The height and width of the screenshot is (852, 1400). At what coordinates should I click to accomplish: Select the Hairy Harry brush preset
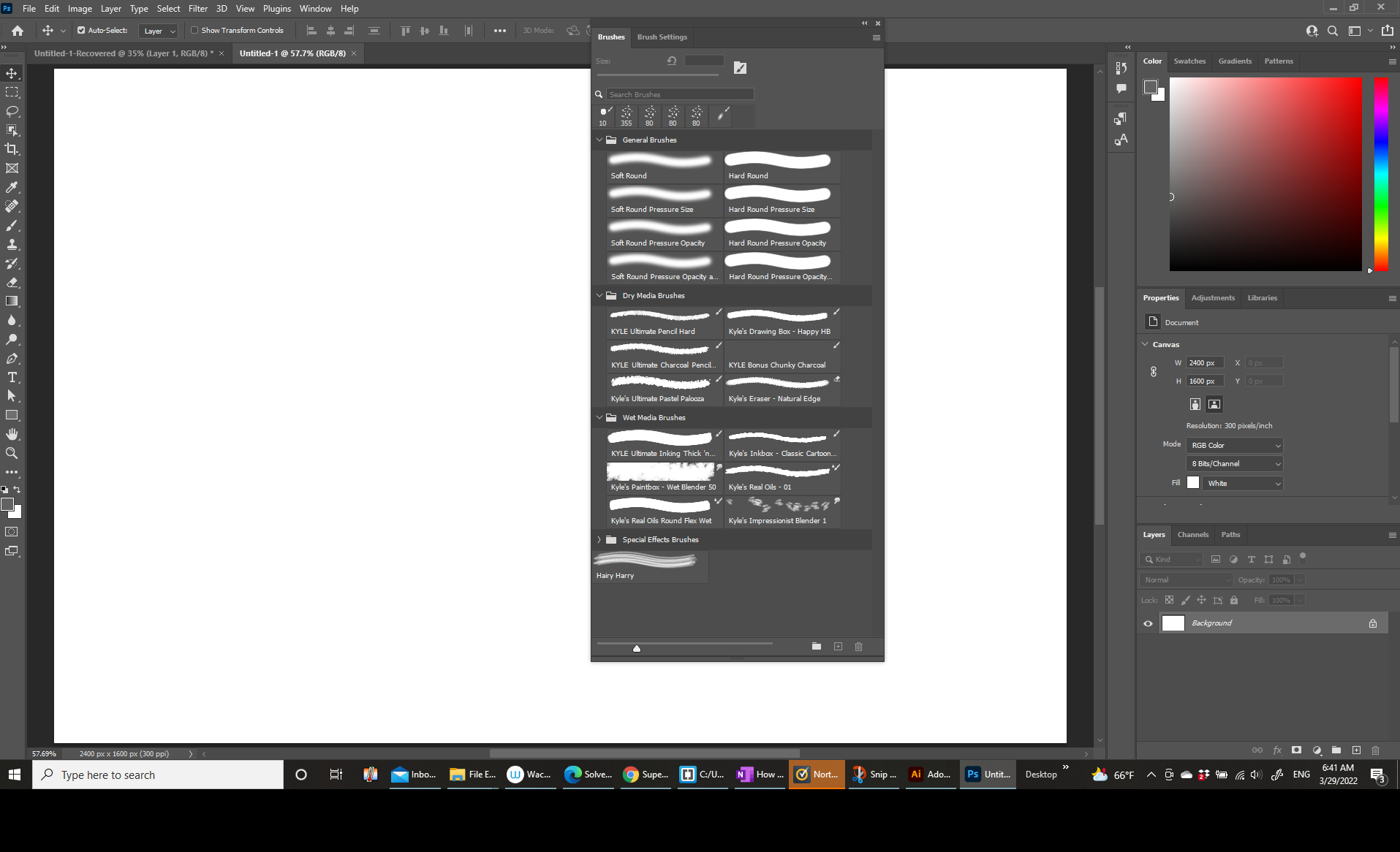(647, 563)
